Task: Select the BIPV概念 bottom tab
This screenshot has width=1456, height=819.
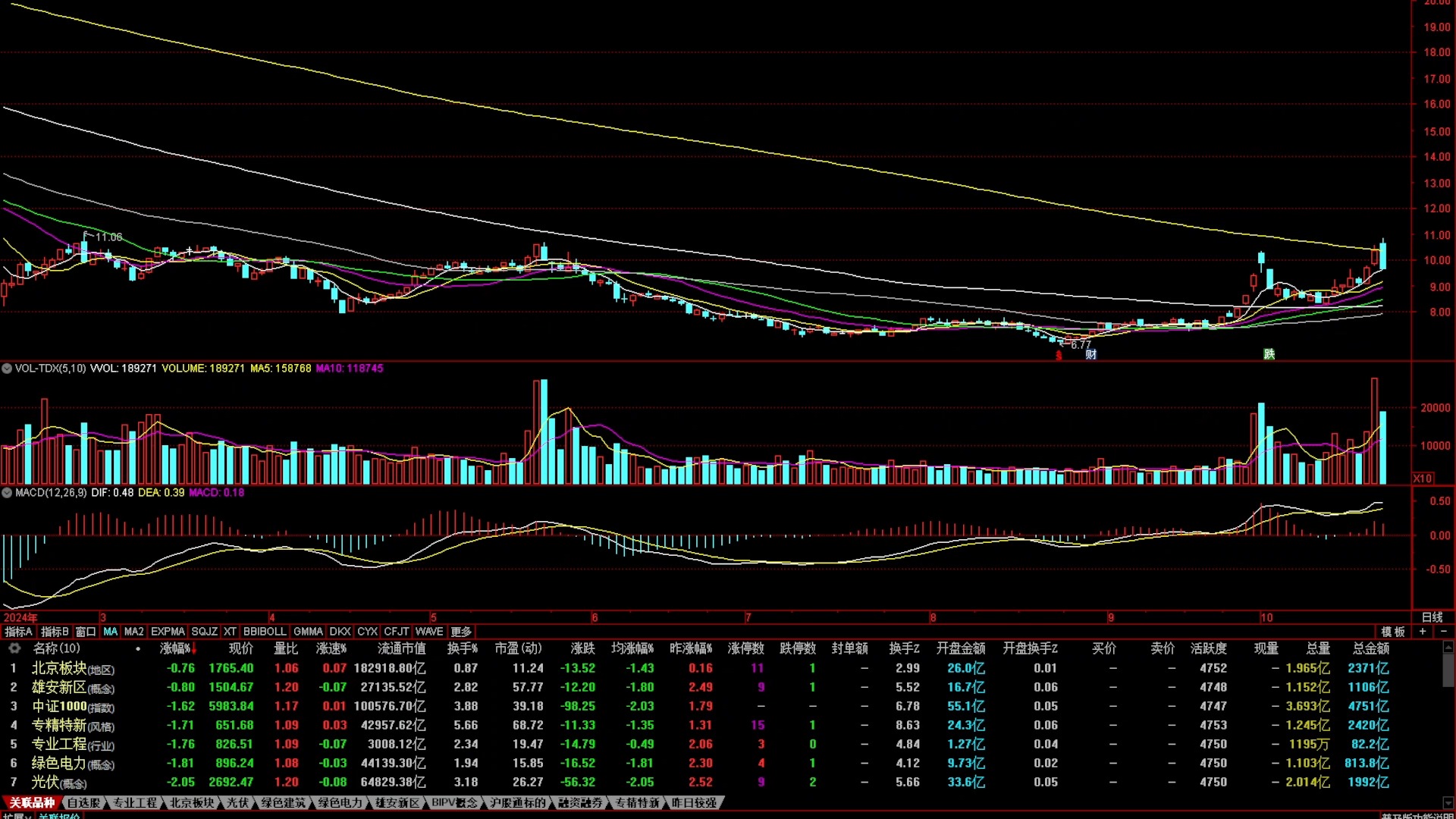Action: [455, 802]
